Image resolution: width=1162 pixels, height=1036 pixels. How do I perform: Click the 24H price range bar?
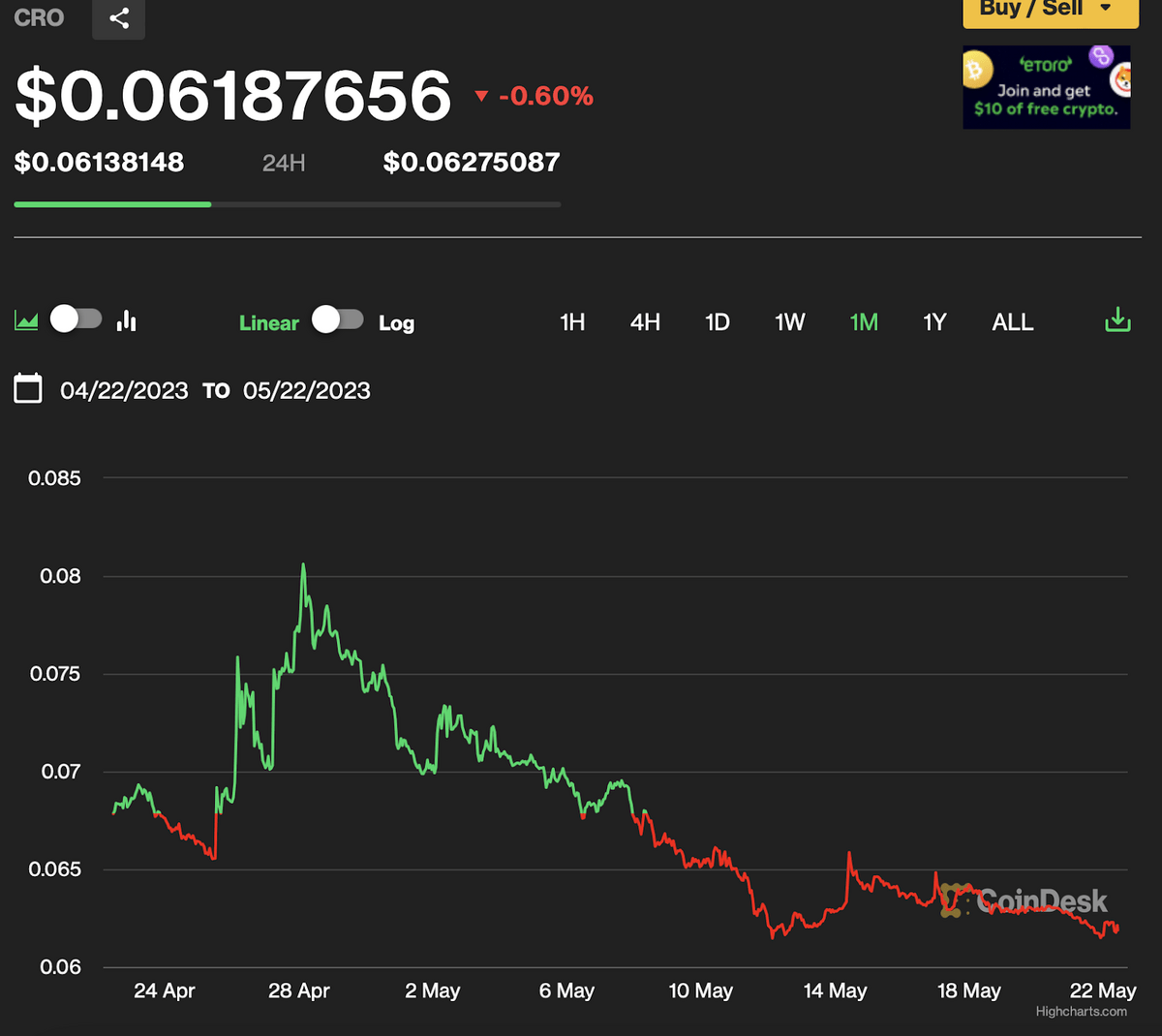pos(288,204)
